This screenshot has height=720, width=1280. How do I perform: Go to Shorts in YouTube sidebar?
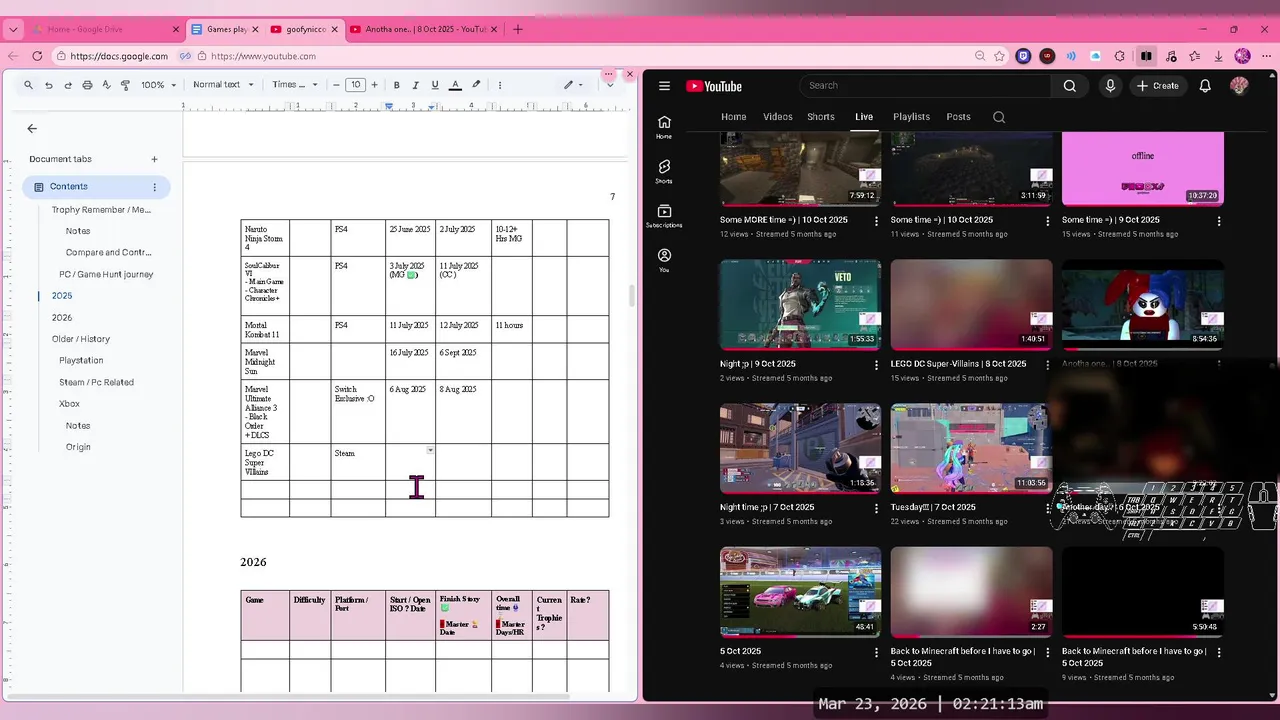664,171
